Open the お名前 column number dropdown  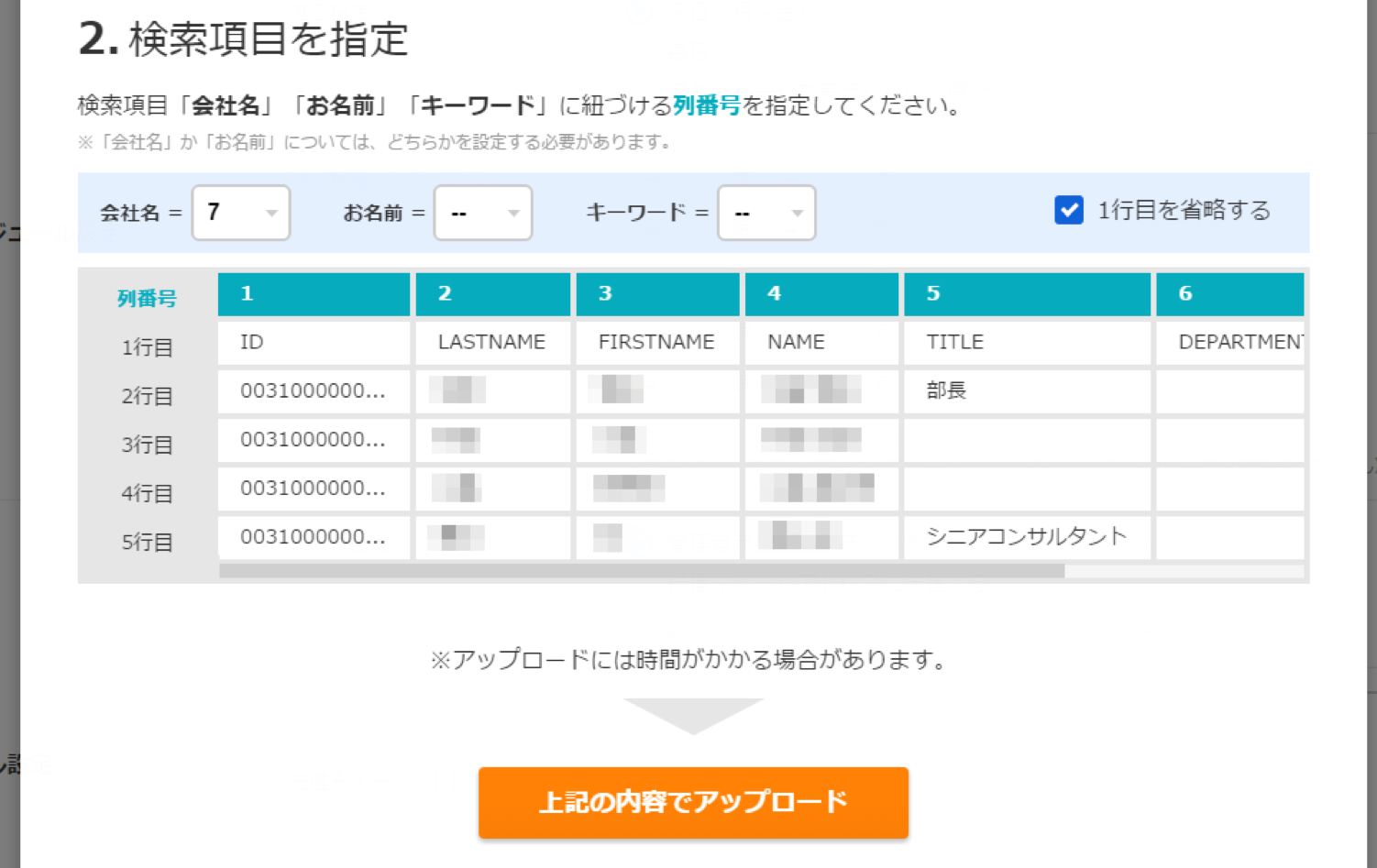click(x=483, y=213)
